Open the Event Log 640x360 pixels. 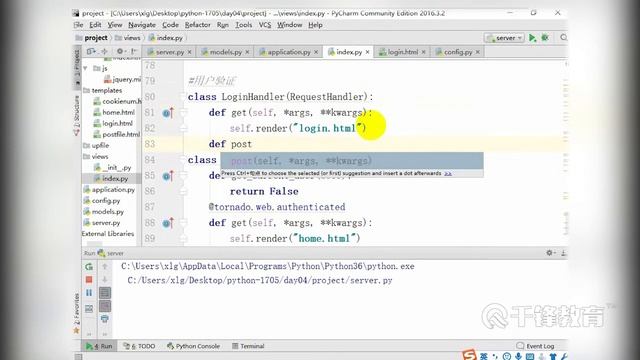point(535,346)
